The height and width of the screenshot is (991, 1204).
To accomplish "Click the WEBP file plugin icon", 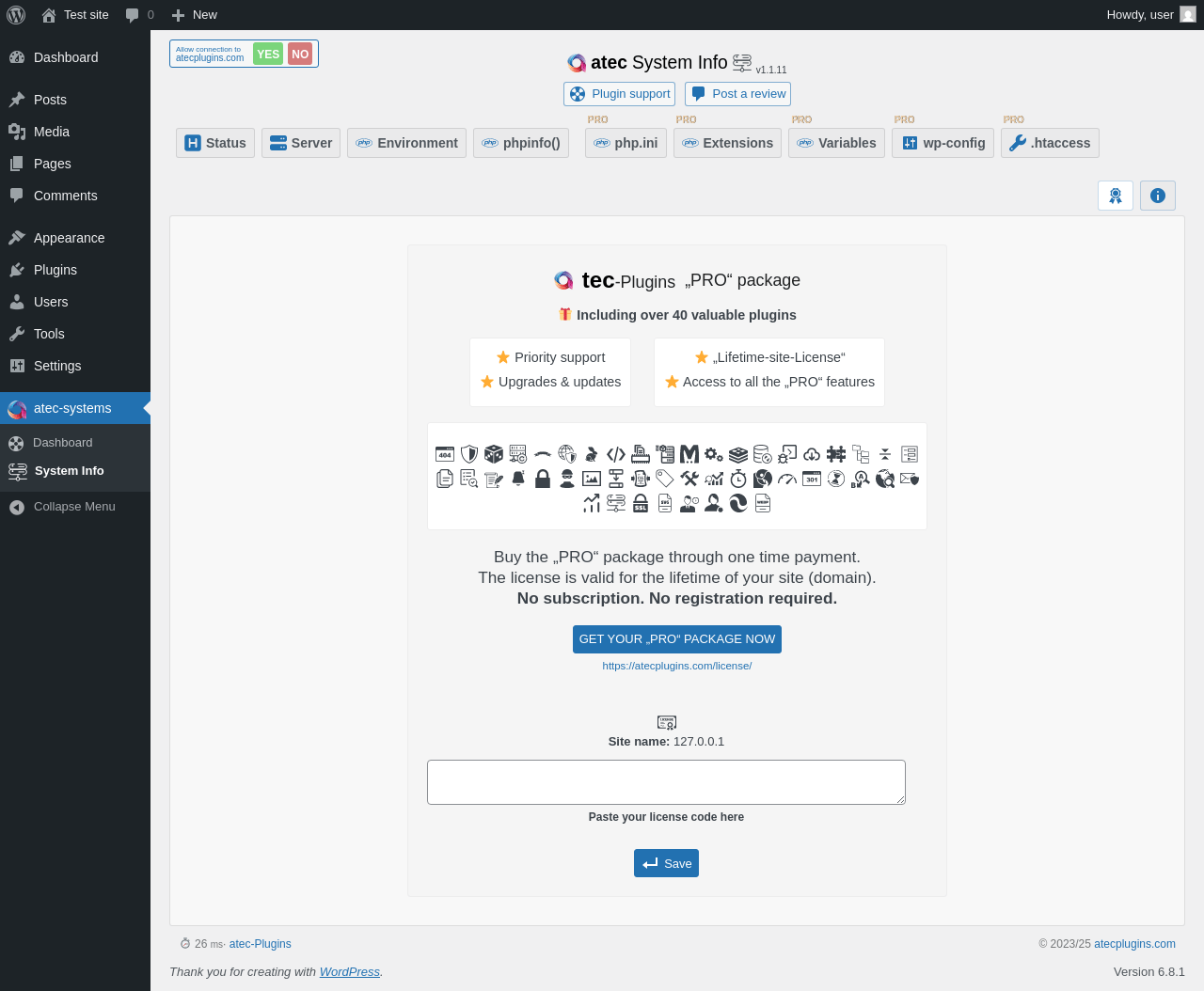I will pyautogui.click(x=763, y=503).
